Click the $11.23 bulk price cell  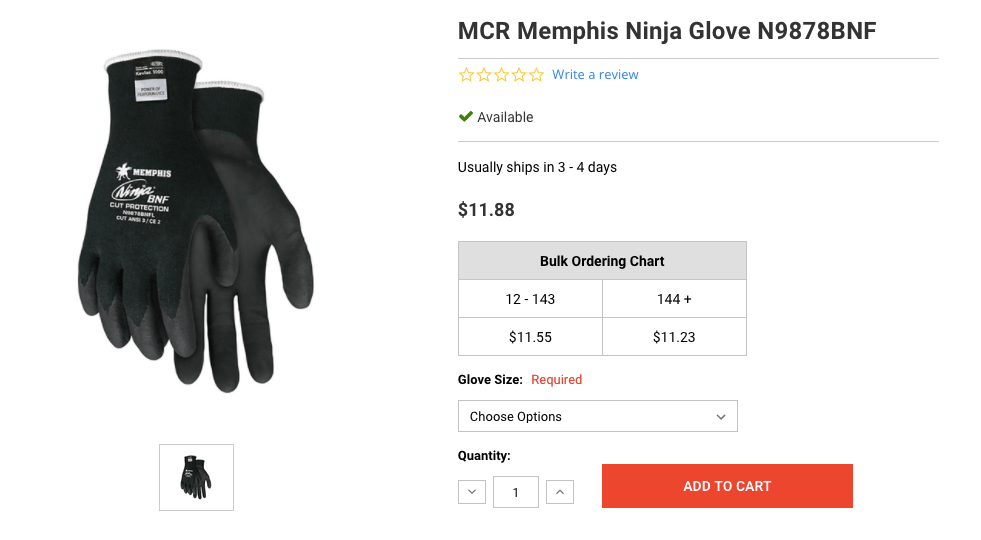coord(674,337)
